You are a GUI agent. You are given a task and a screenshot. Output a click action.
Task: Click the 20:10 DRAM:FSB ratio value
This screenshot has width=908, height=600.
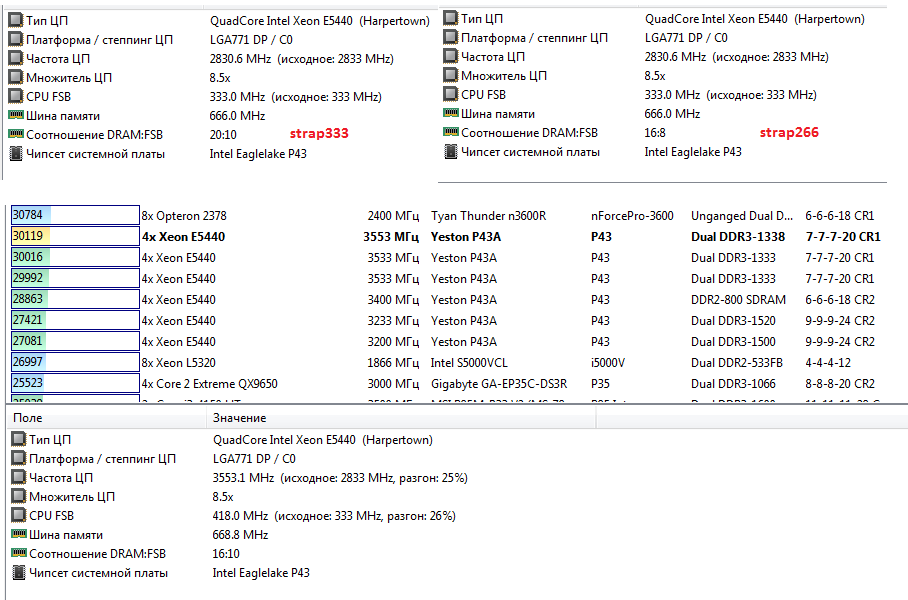click(x=223, y=135)
